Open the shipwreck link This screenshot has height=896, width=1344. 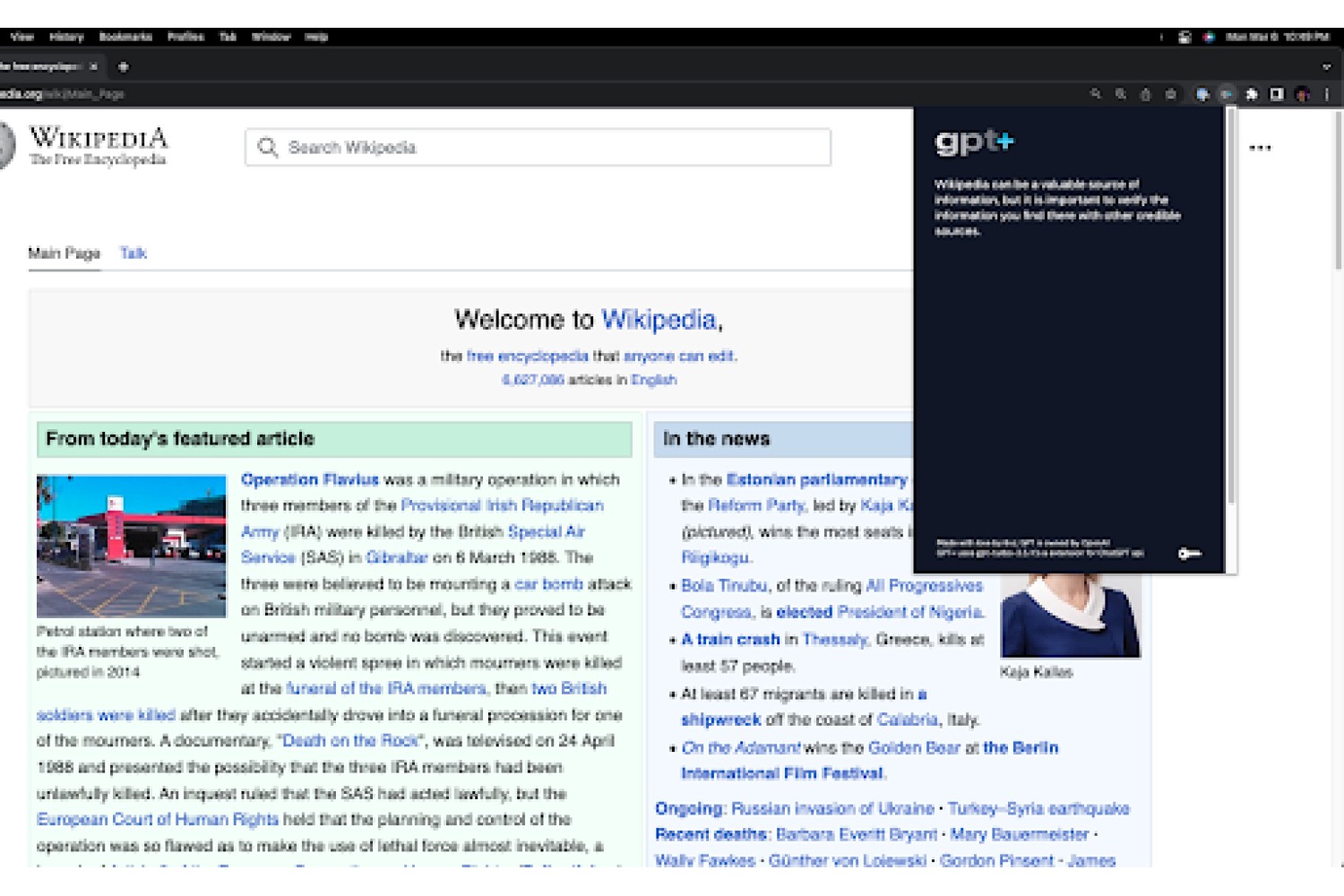point(720,720)
